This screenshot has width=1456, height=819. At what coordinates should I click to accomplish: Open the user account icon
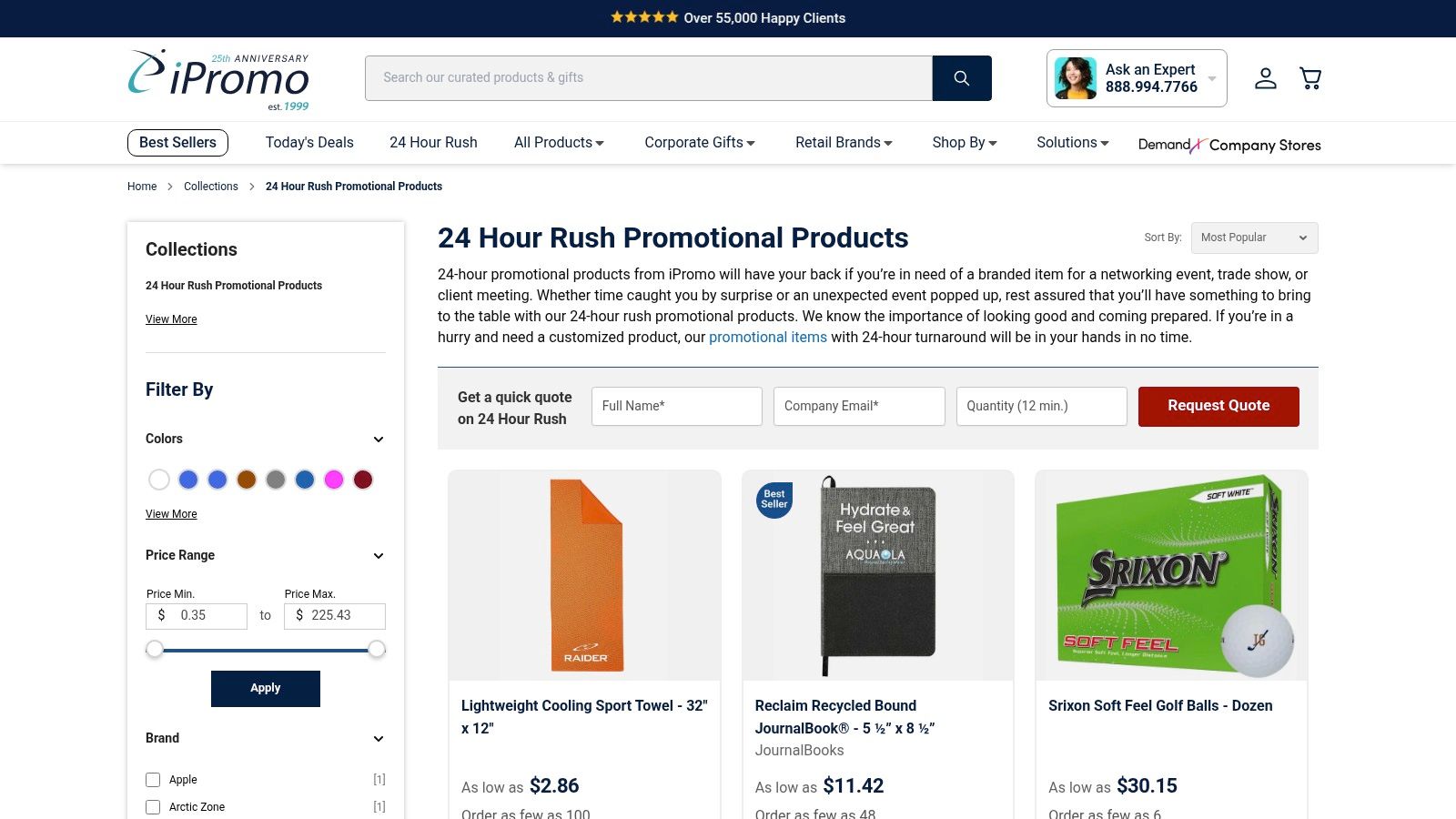(x=1266, y=78)
